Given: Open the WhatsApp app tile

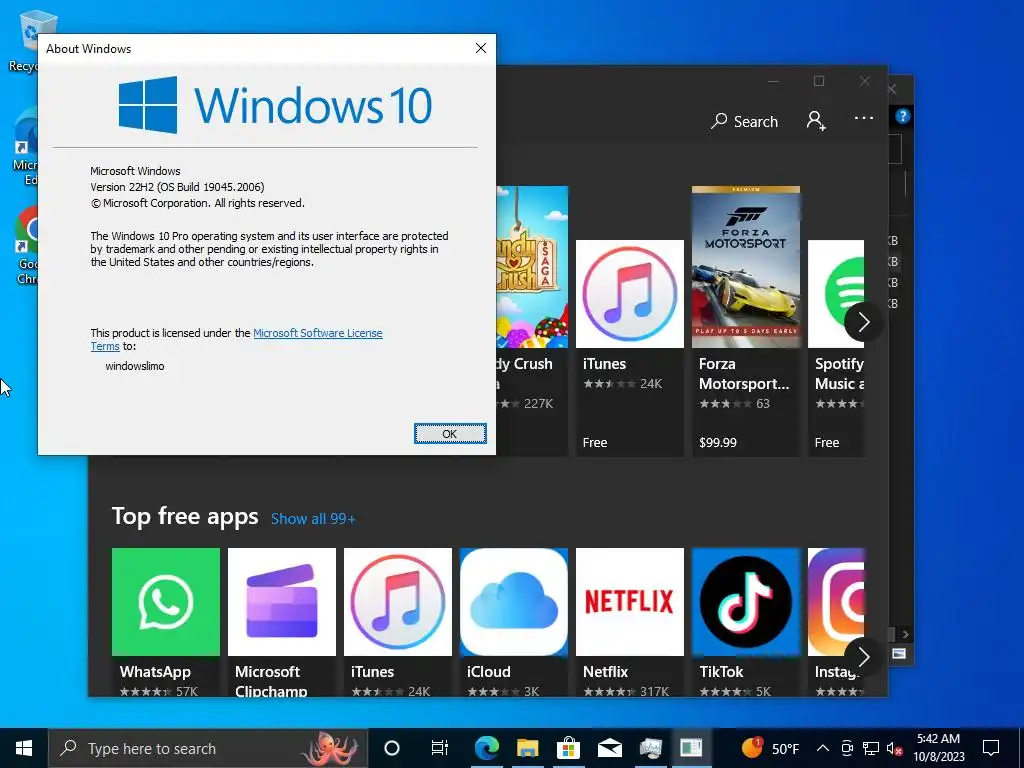Looking at the screenshot, I should (166, 622).
